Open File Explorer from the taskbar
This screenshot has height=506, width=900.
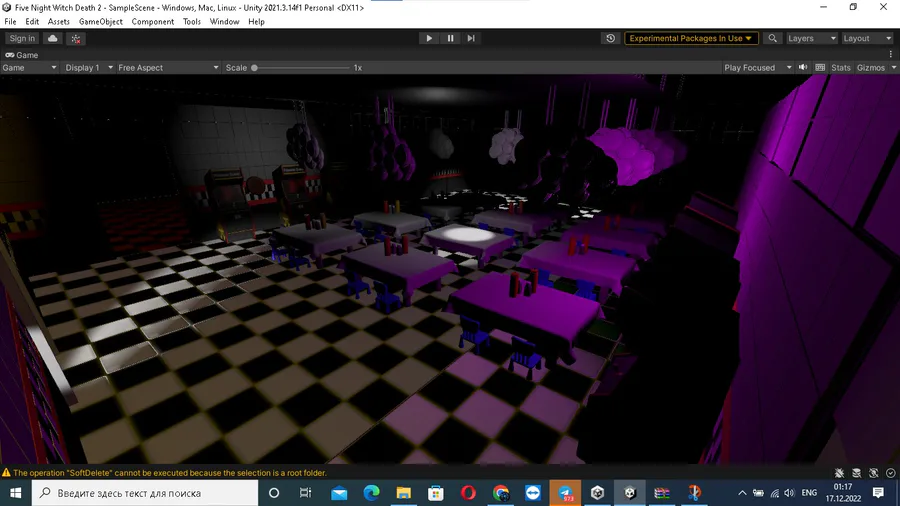pyautogui.click(x=404, y=493)
